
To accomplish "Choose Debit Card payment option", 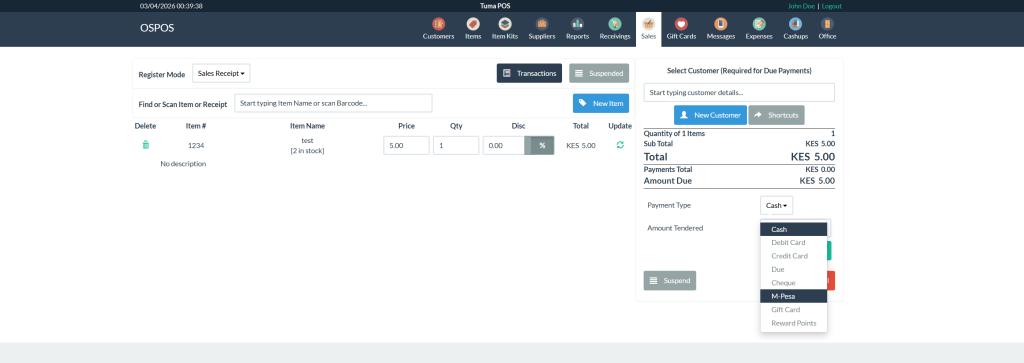I will click(793, 243).
